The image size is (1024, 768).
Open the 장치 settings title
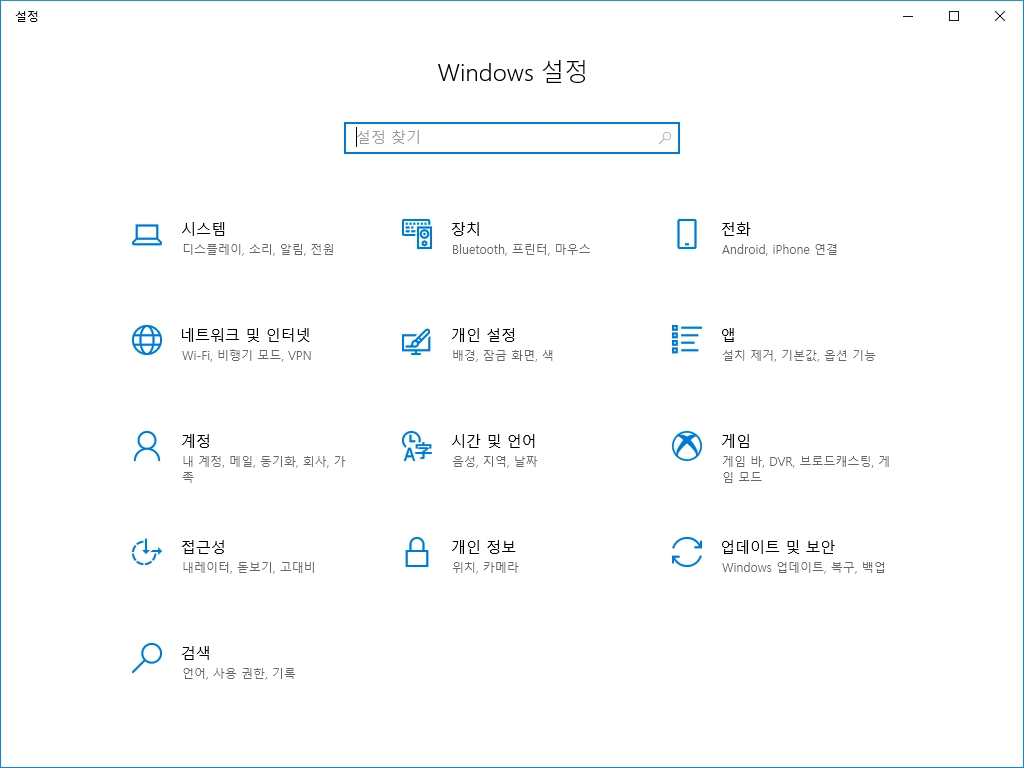pyautogui.click(x=466, y=229)
